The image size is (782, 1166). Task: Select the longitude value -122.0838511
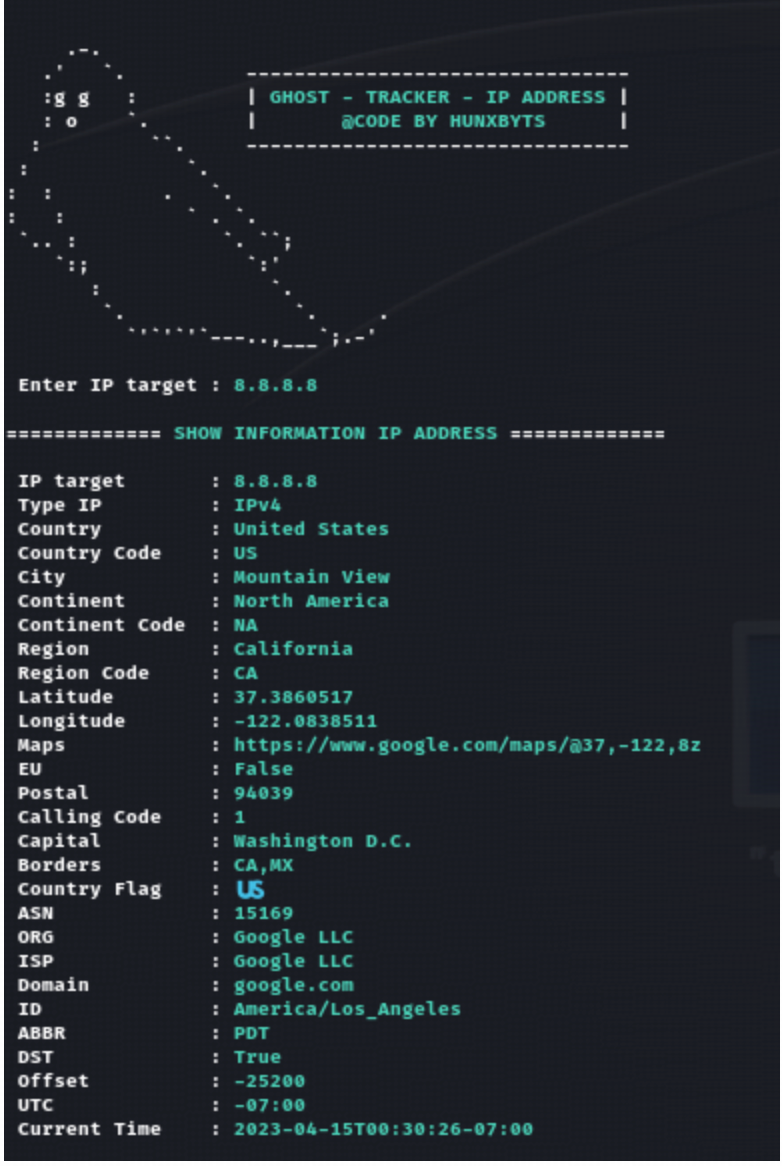point(305,721)
